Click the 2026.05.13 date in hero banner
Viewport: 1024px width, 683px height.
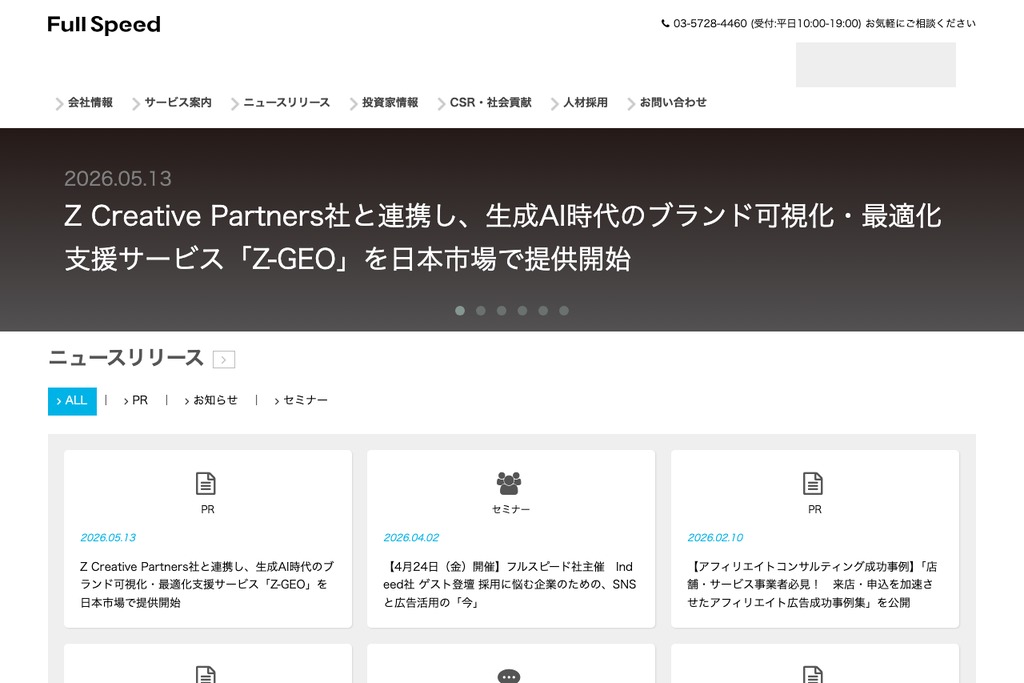tap(118, 178)
